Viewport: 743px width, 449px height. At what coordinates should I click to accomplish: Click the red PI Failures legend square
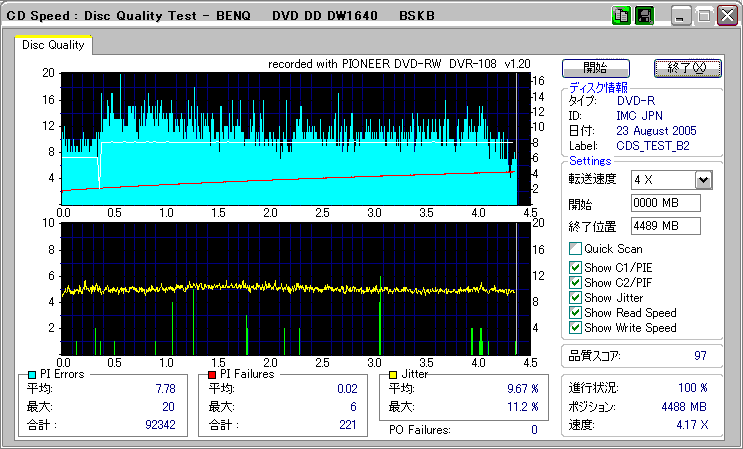pos(213,375)
